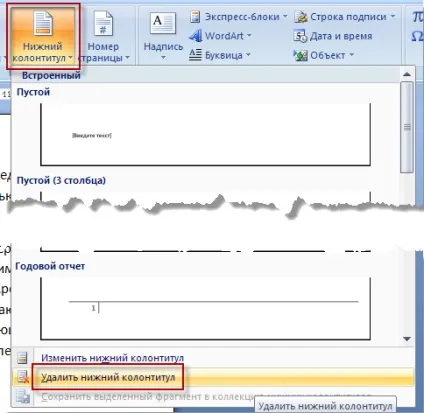Open the Экспресс-блоки dropdown arrow
This screenshot has width=424, height=413.
pos(285,16)
